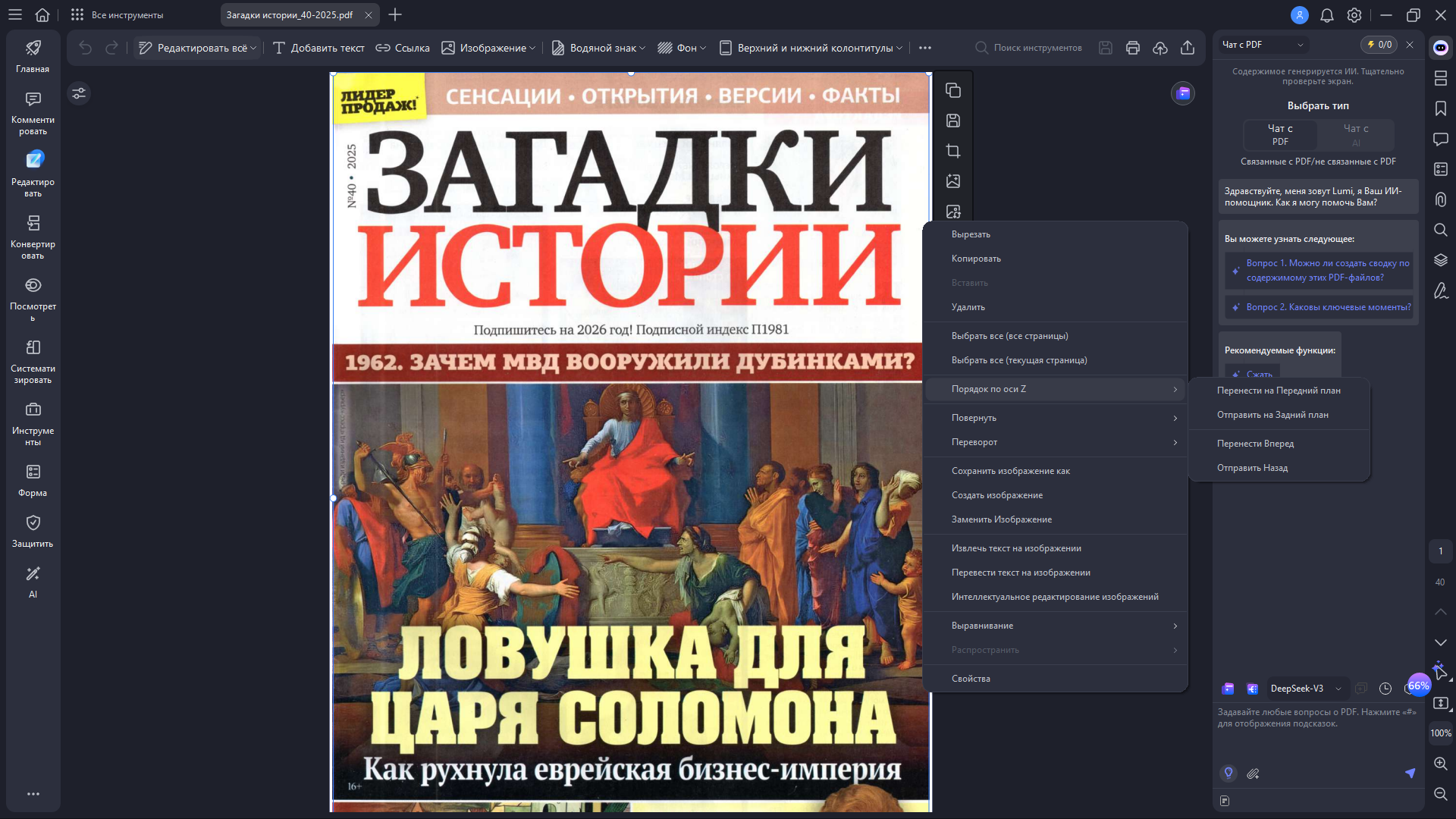Expand the 'Повернуть' submenu

tap(1054, 418)
